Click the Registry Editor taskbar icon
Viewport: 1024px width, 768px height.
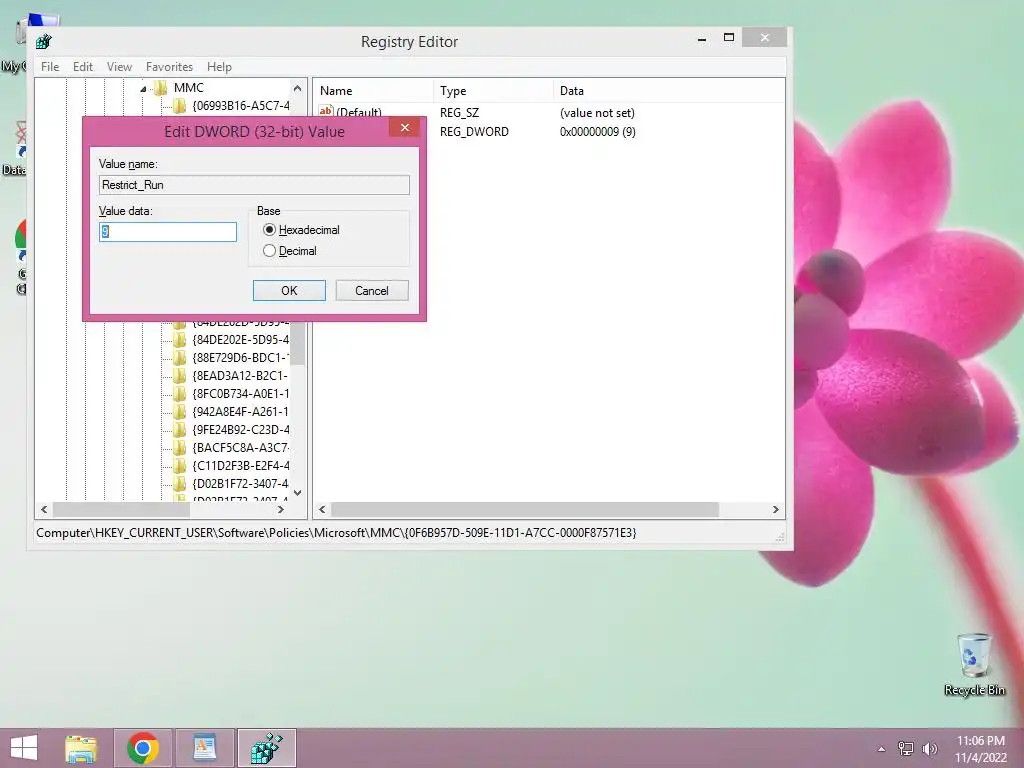point(266,748)
